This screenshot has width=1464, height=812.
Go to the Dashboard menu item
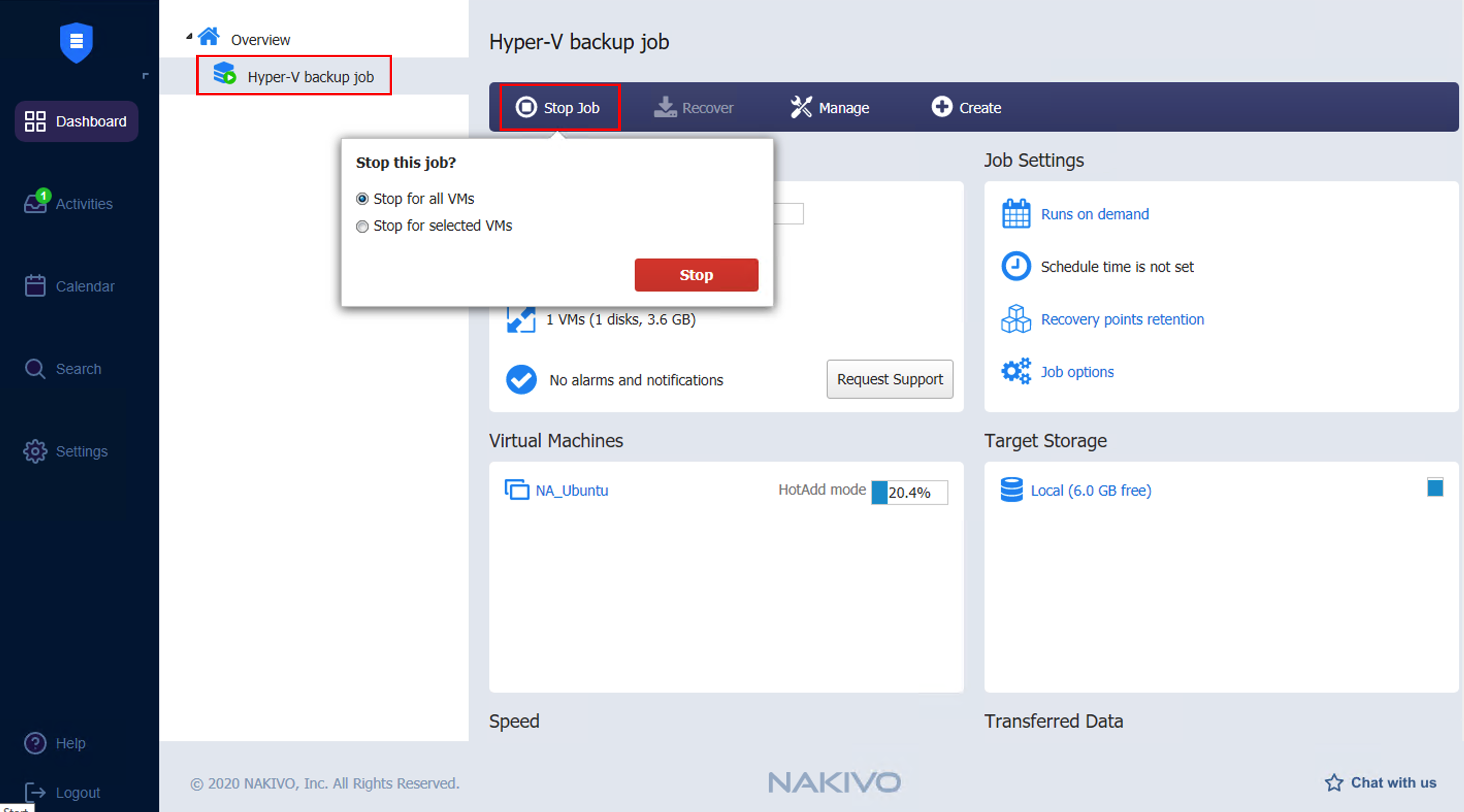click(x=76, y=121)
